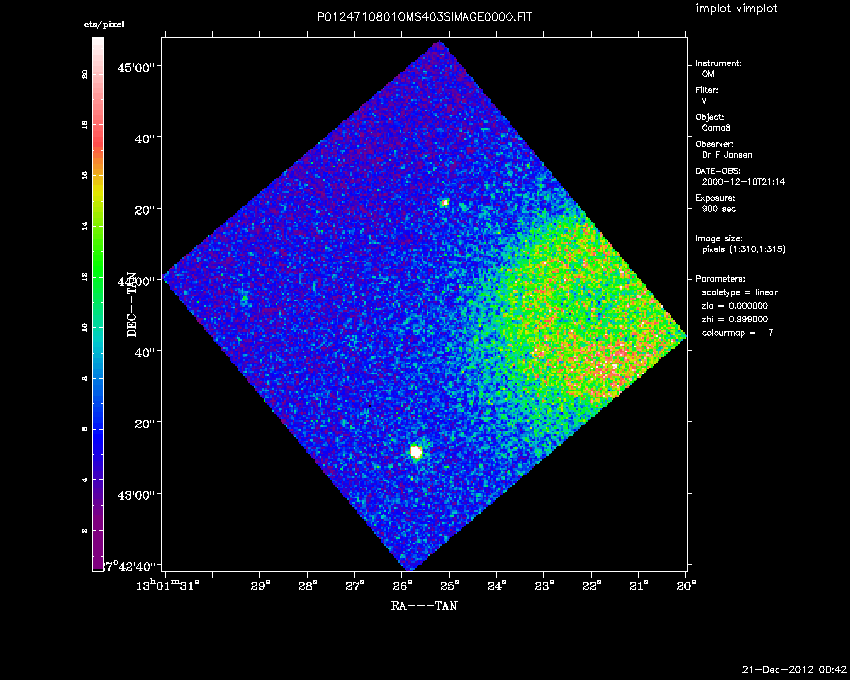Click the 'DEC--TAN' axis label

[x=132, y=304]
